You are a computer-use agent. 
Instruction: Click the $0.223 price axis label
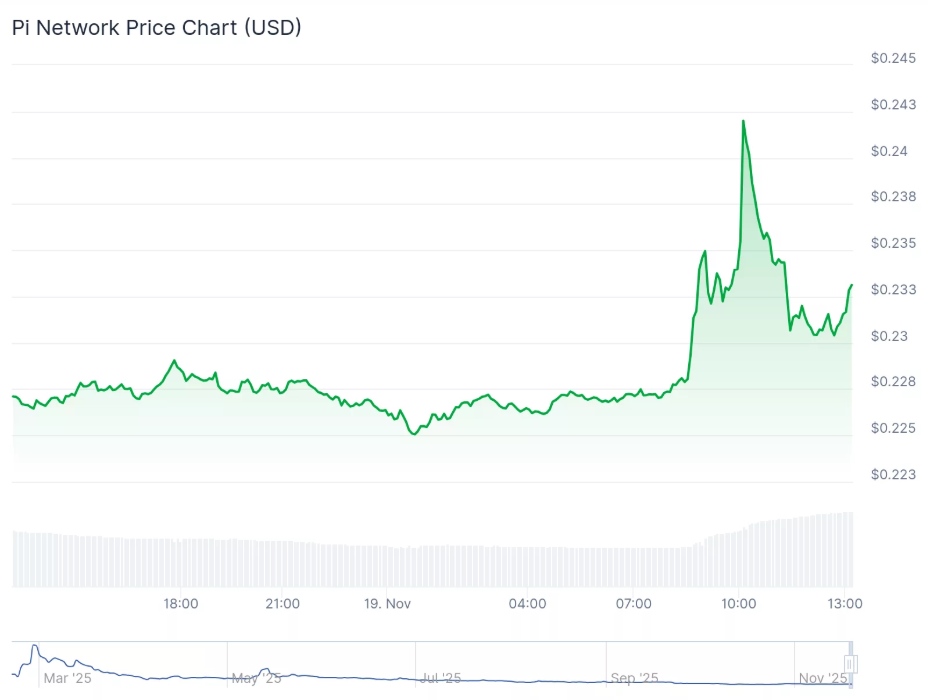893,474
